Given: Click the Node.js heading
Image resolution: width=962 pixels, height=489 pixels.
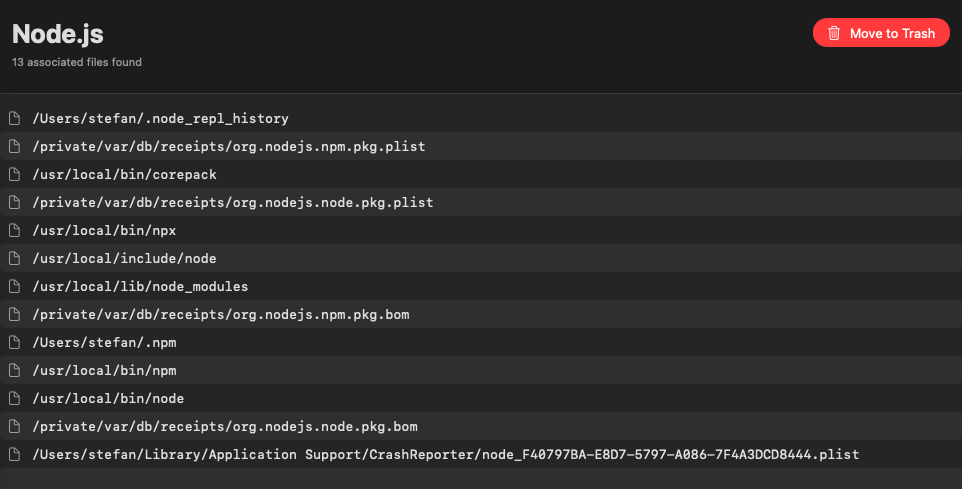Looking at the screenshot, I should (x=58, y=34).
